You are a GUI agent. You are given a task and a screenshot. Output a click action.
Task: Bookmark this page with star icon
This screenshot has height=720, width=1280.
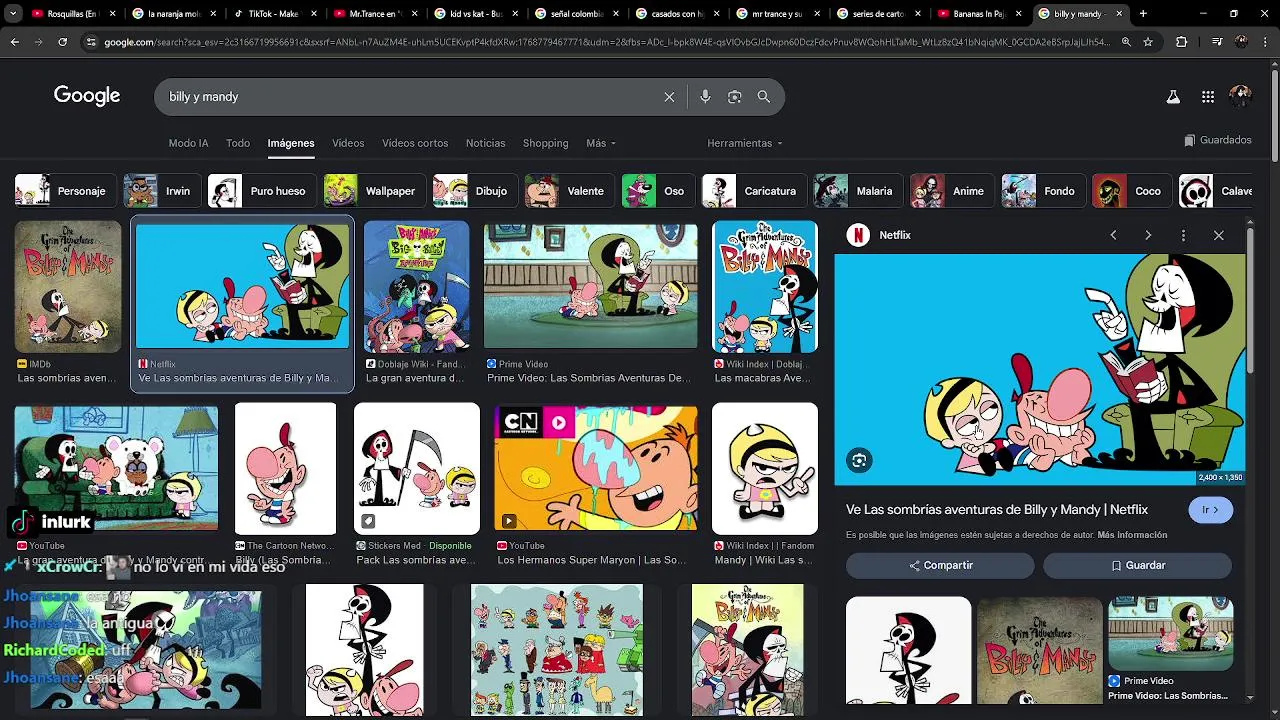click(x=1148, y=42)
